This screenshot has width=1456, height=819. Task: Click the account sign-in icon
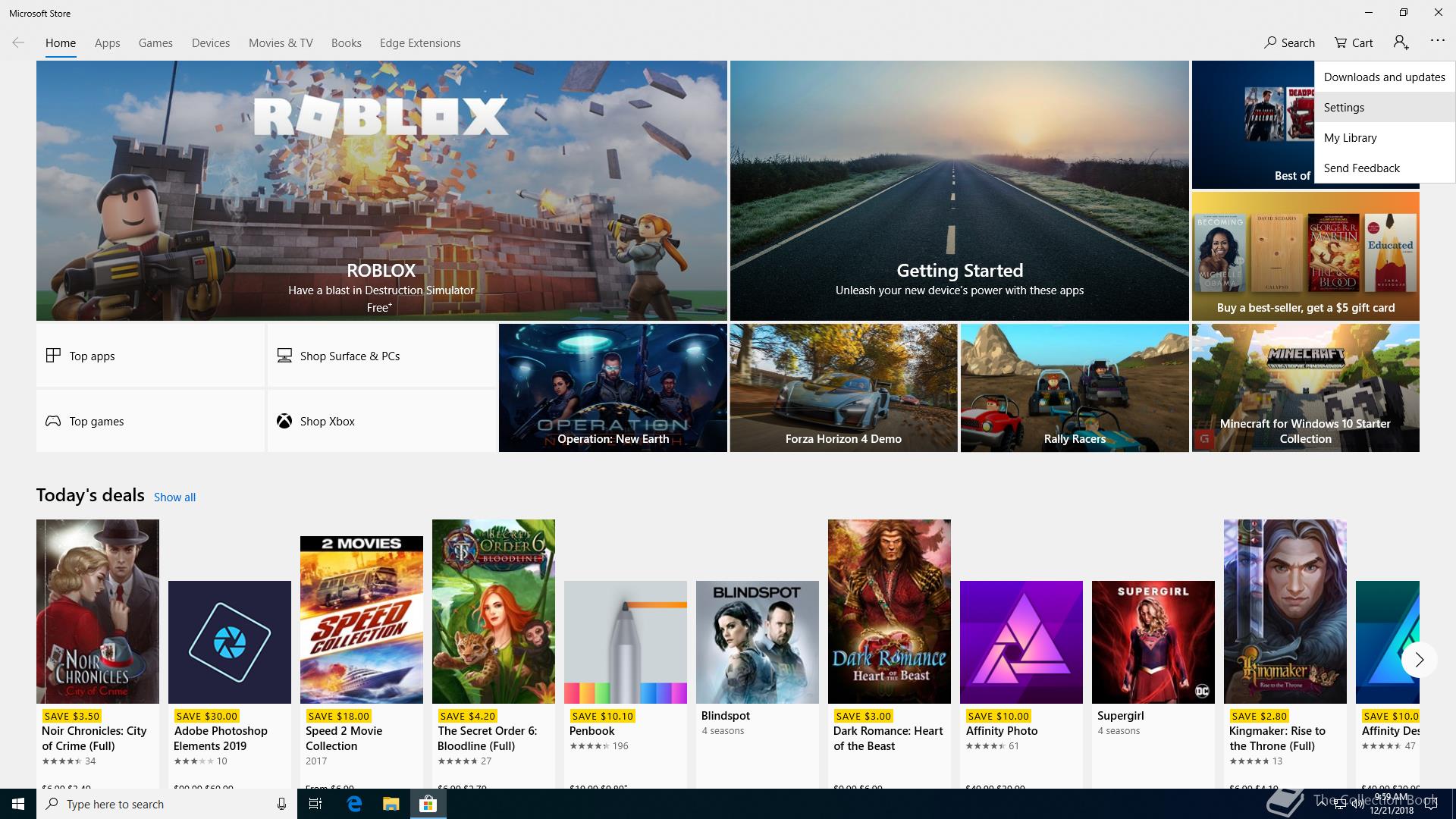pyautogui.click(x=1401, y=42)
